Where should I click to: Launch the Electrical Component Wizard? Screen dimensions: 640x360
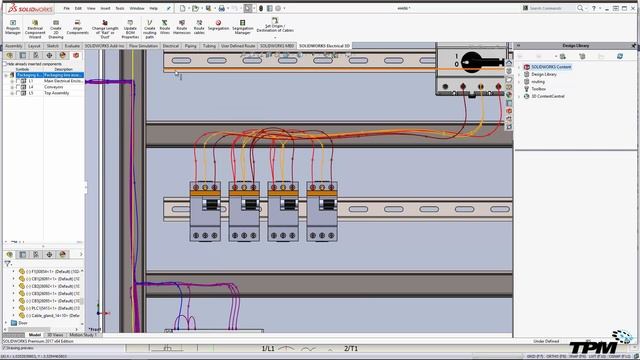point(35,29)
